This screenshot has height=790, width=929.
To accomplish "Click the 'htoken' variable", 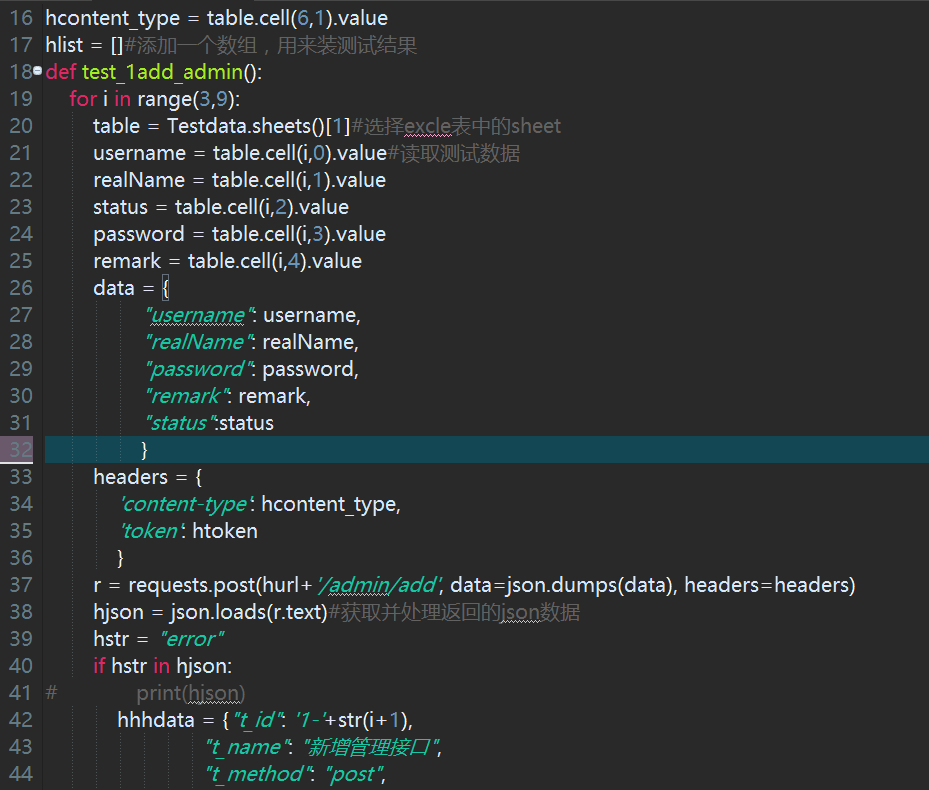I will 225,531.
